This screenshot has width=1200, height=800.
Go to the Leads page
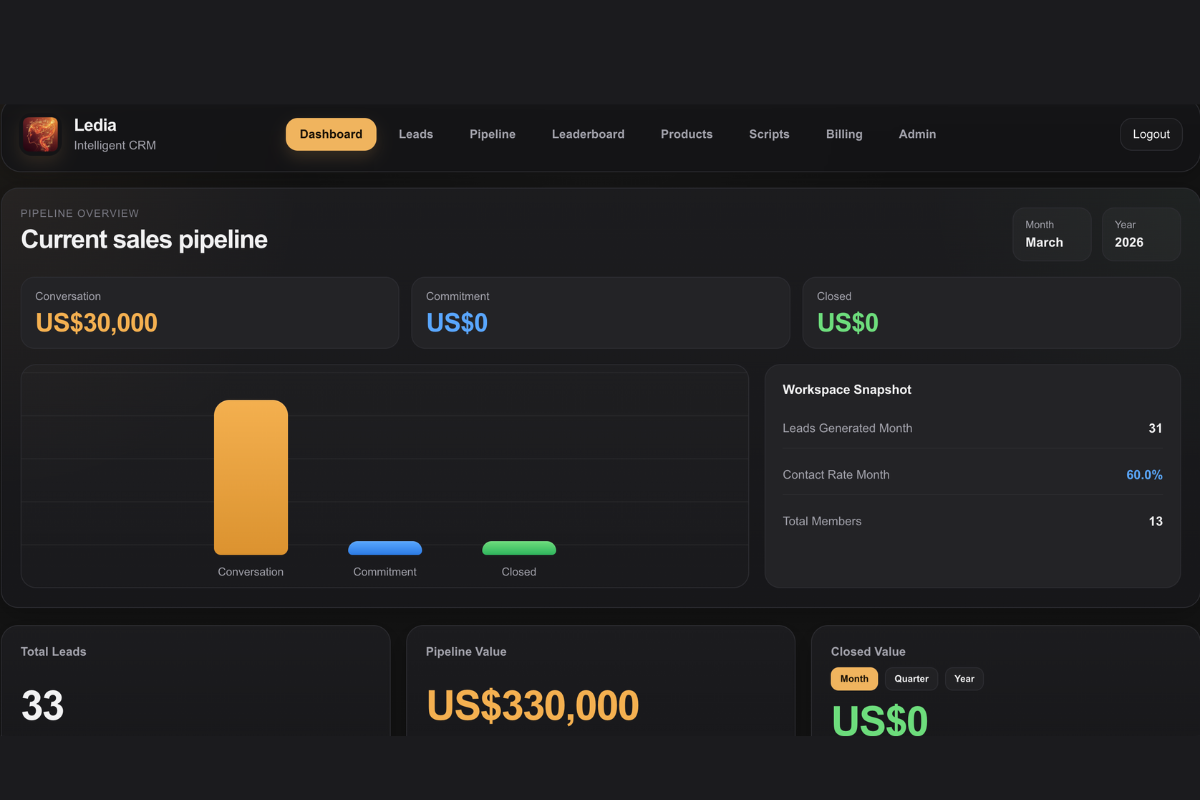[x=416, y=134]
